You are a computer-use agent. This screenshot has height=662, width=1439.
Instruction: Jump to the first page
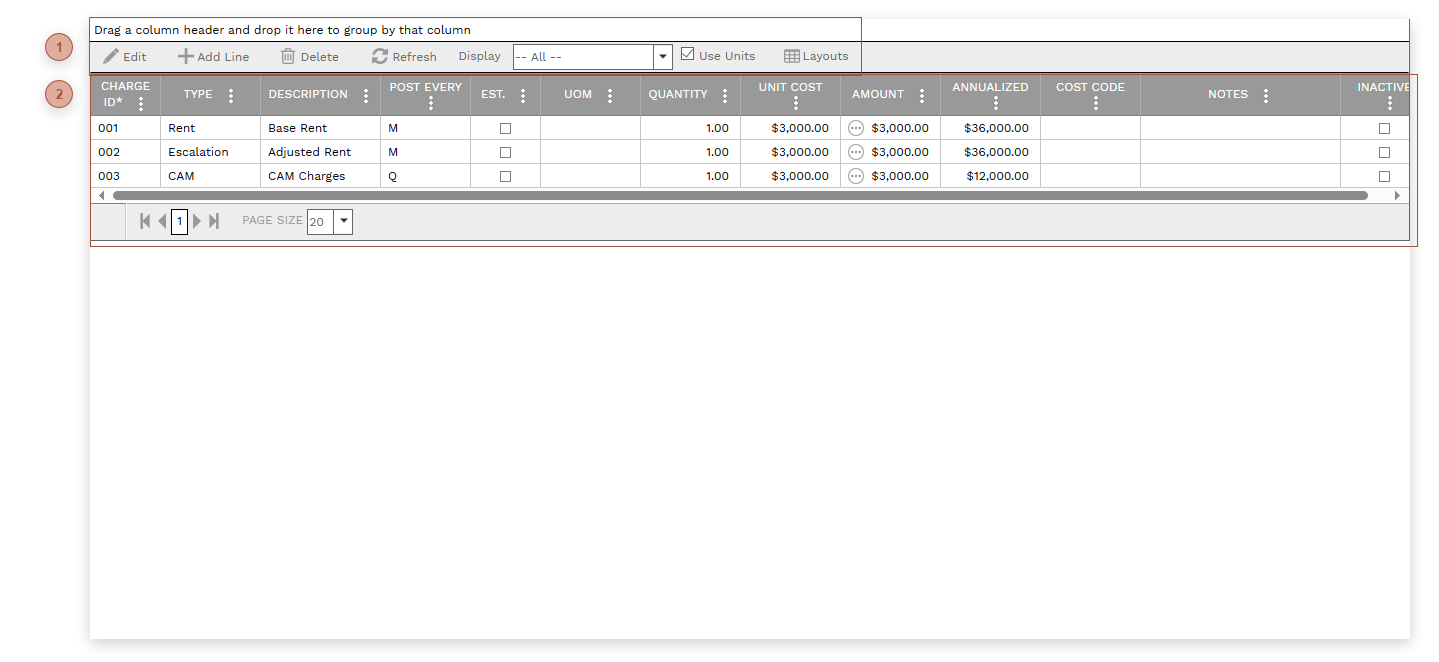pos(144,221)
